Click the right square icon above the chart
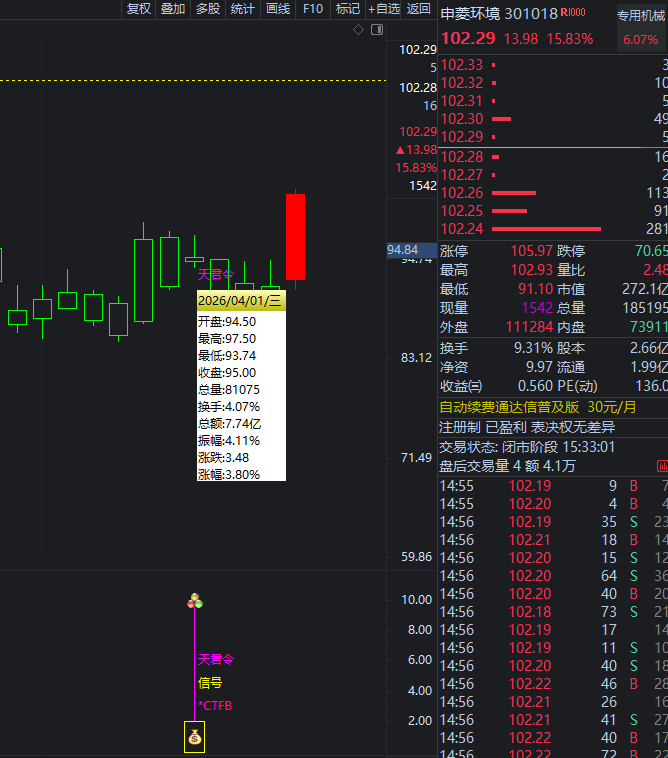The image size is (668, 758). [376, 30]
